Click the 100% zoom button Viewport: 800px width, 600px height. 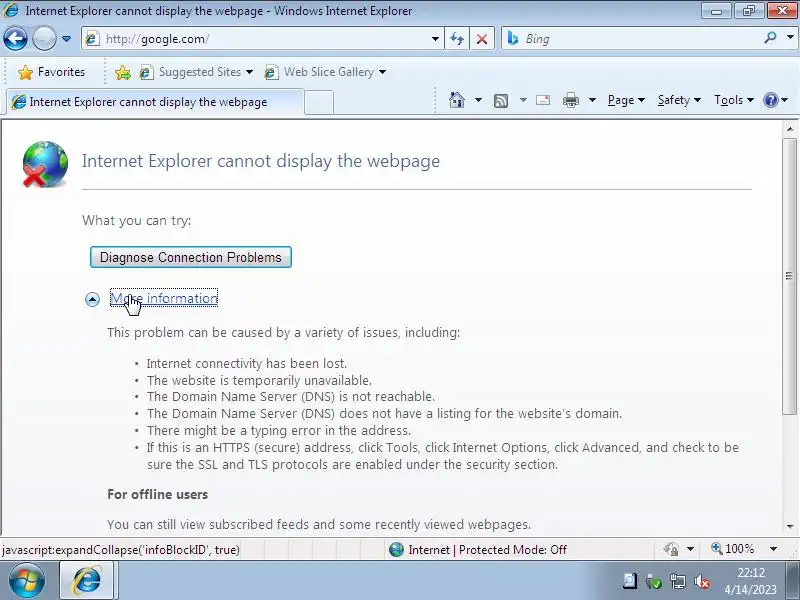pos(733,549)
